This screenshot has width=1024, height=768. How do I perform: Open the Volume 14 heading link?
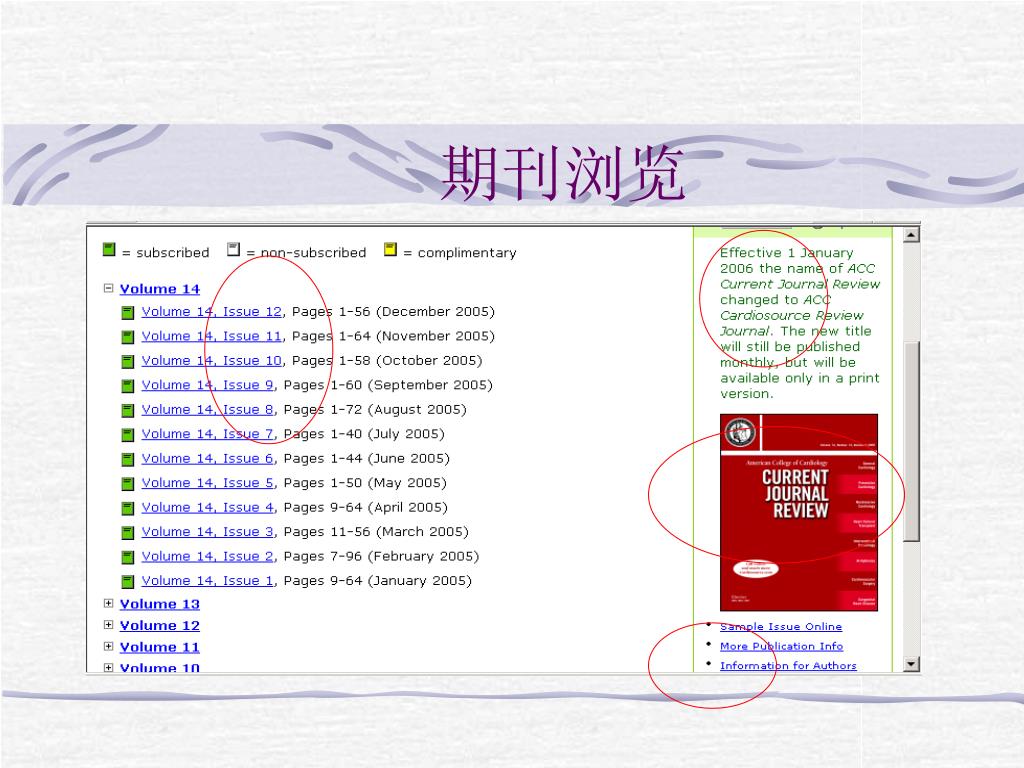point(159,289)
